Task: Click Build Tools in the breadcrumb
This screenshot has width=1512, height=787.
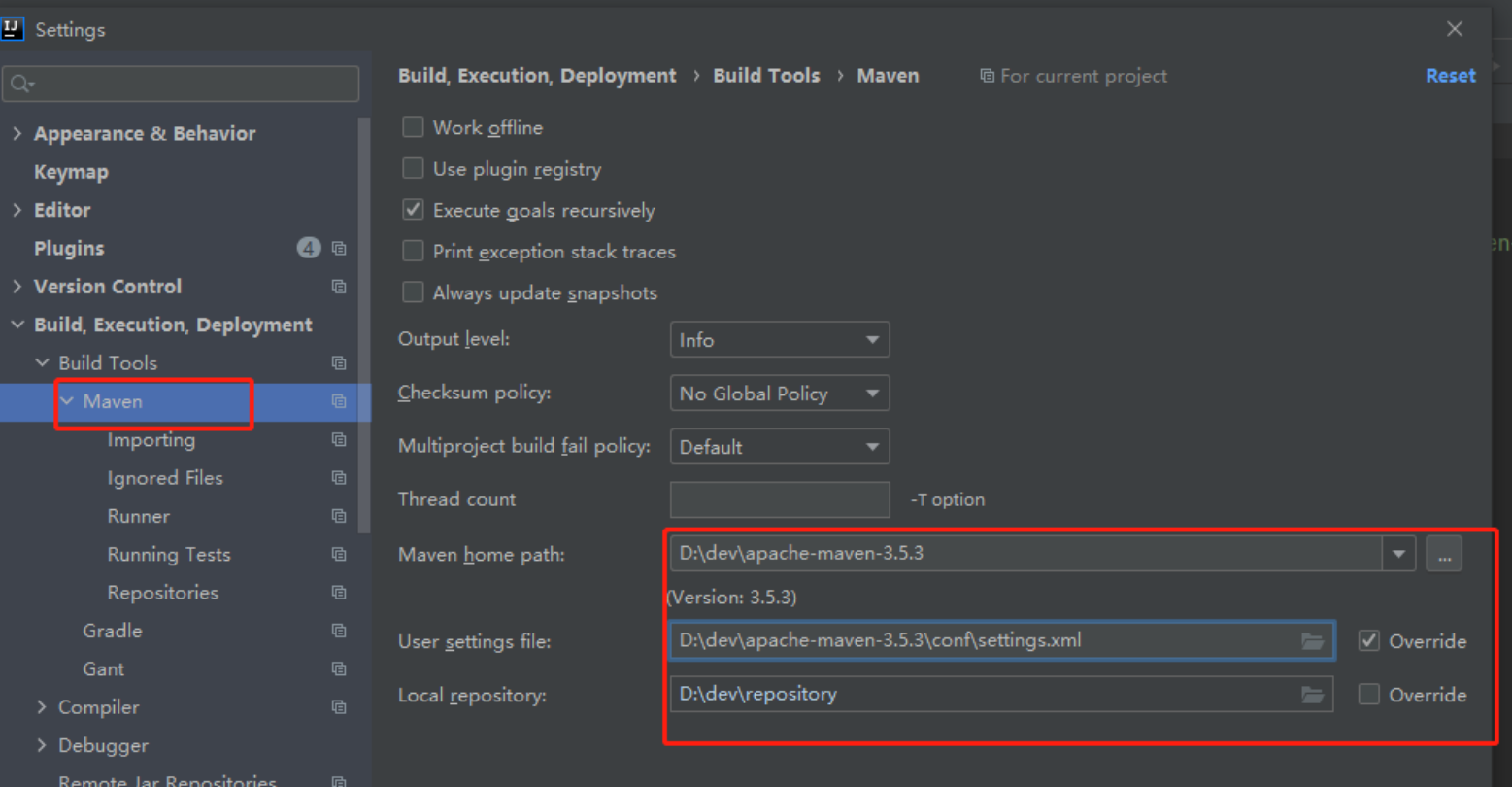Action: coord(766,76)
